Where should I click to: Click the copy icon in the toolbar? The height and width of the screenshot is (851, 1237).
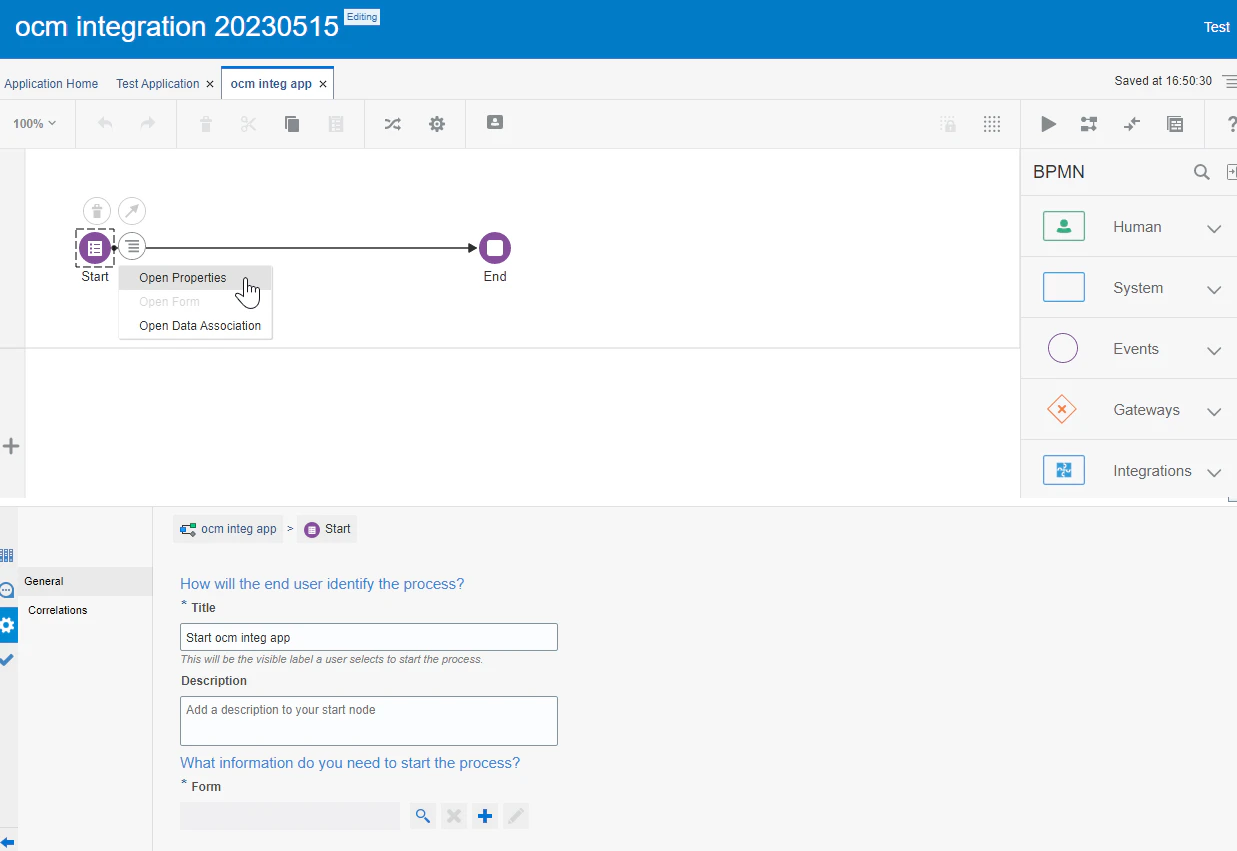[292, 124]
